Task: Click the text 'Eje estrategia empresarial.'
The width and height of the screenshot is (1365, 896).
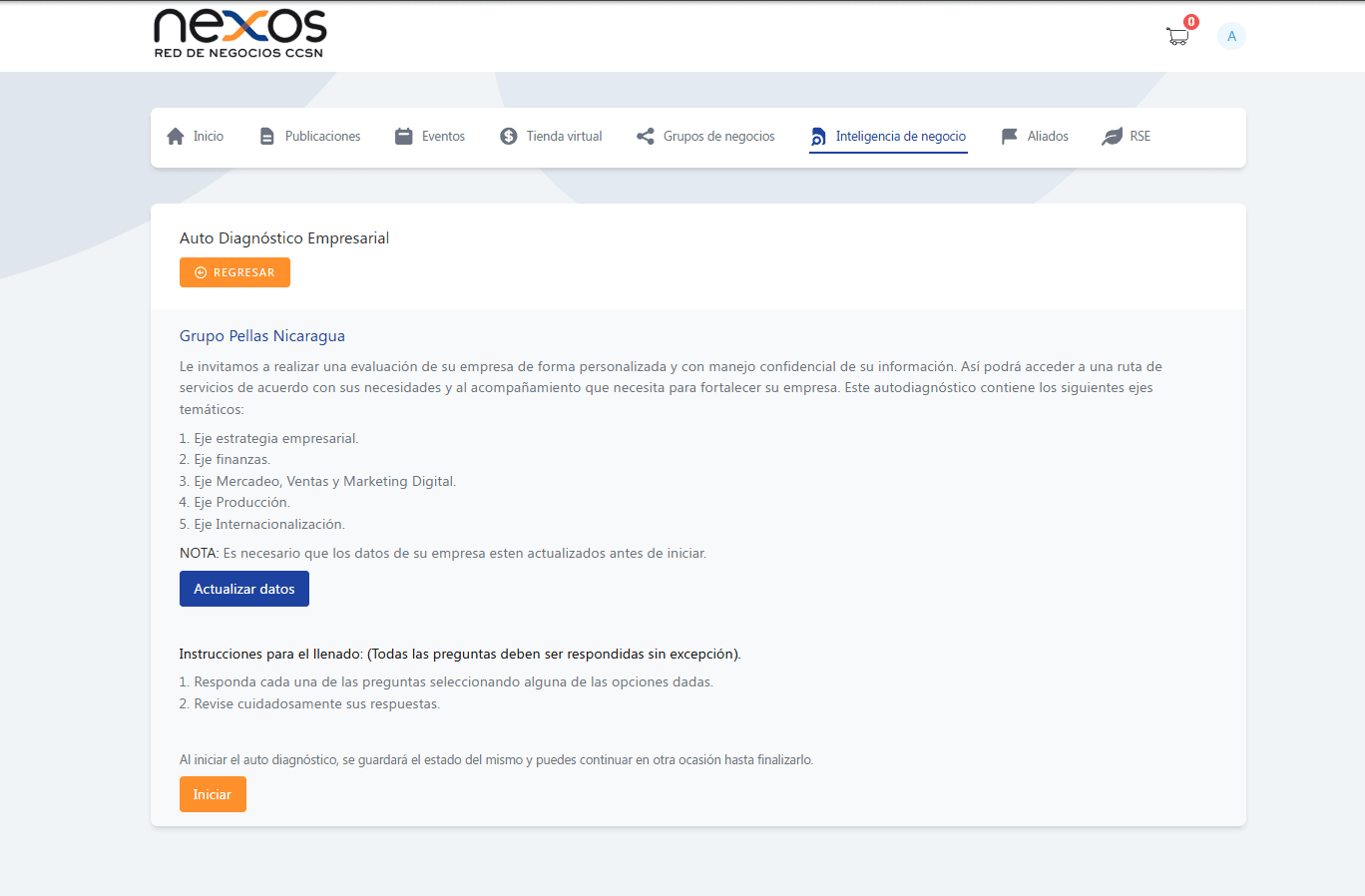Action: (x=276, y=438)
